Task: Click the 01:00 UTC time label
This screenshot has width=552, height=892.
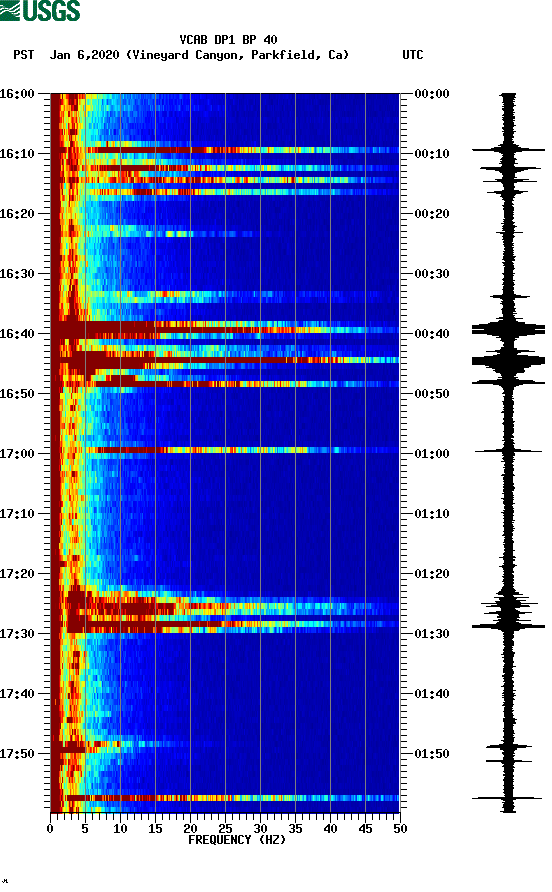Action: tap(432, 454)
